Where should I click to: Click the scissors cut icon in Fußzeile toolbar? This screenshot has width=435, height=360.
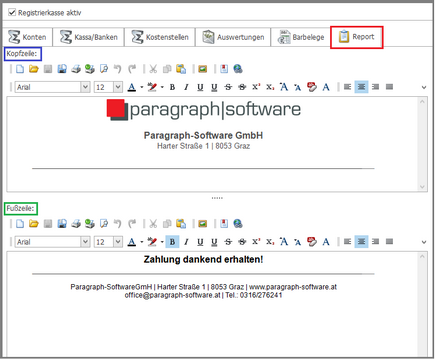coord(153,224)
